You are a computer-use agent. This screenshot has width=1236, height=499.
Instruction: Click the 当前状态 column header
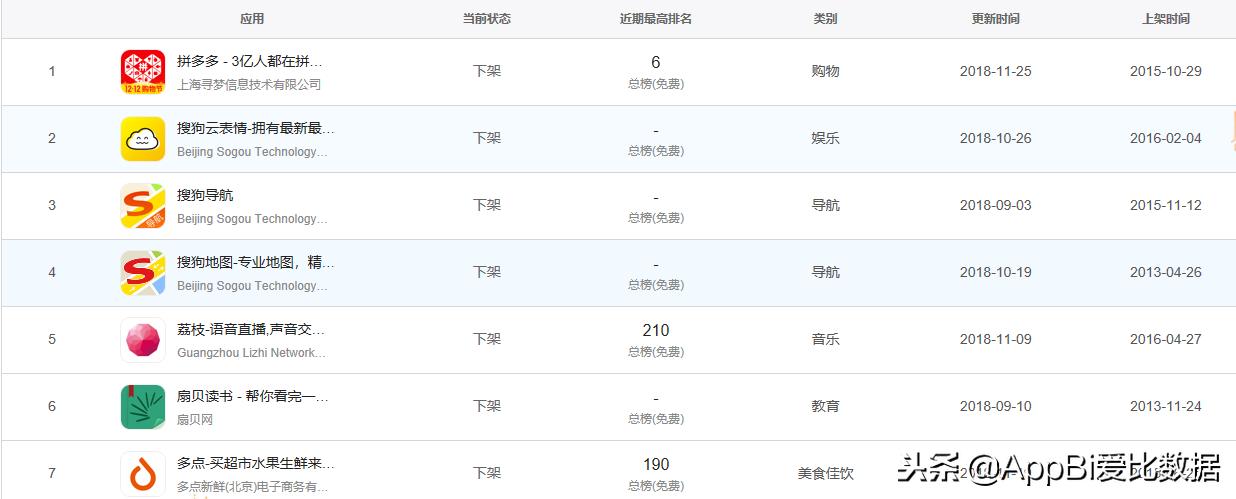[x=487, y=19]
